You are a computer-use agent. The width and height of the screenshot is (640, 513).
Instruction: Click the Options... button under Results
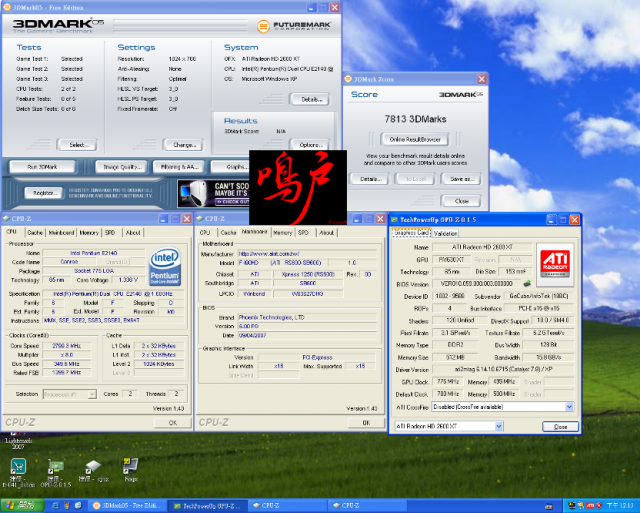(310, 144)
